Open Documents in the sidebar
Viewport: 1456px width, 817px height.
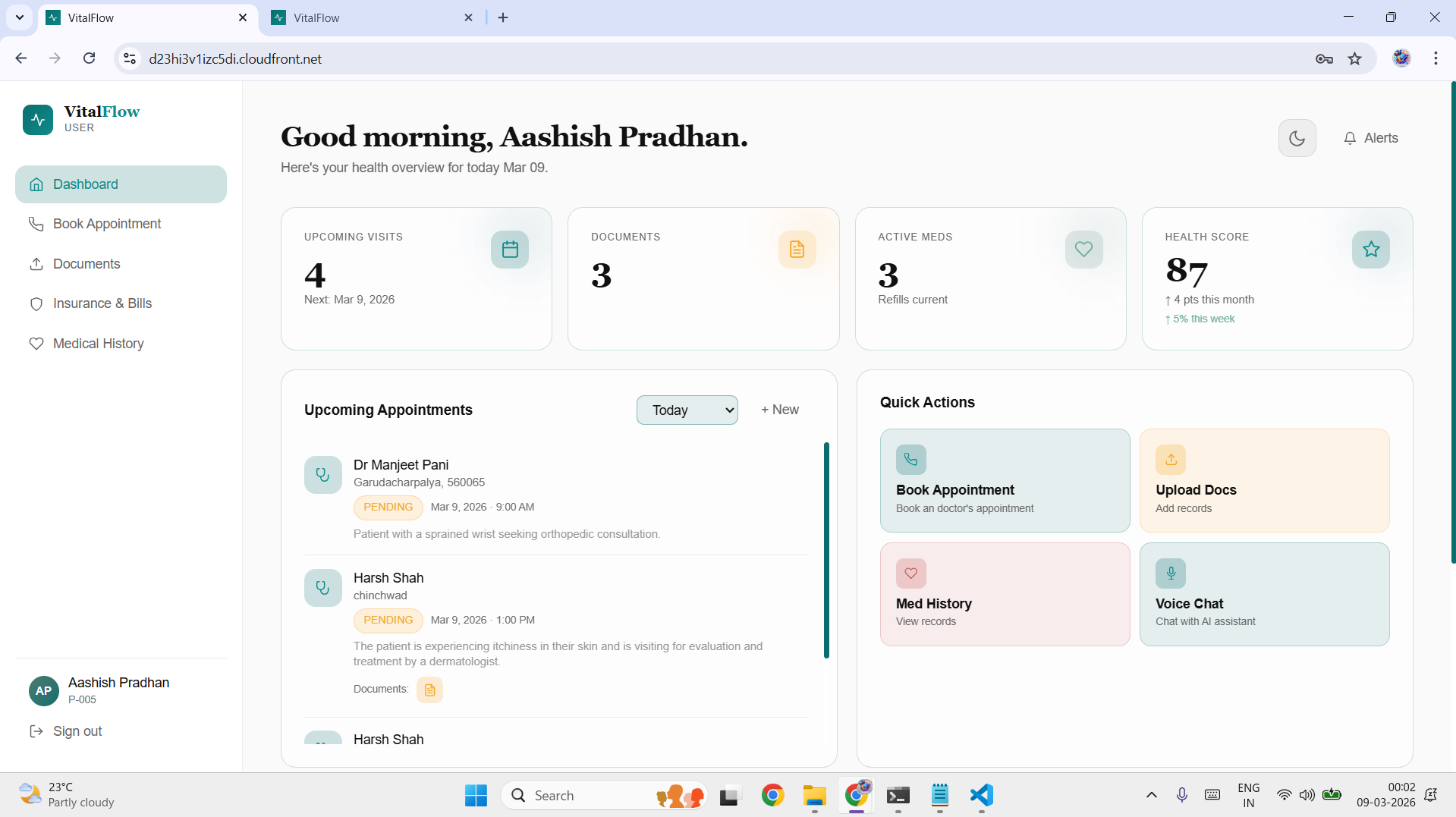point(121,264)
